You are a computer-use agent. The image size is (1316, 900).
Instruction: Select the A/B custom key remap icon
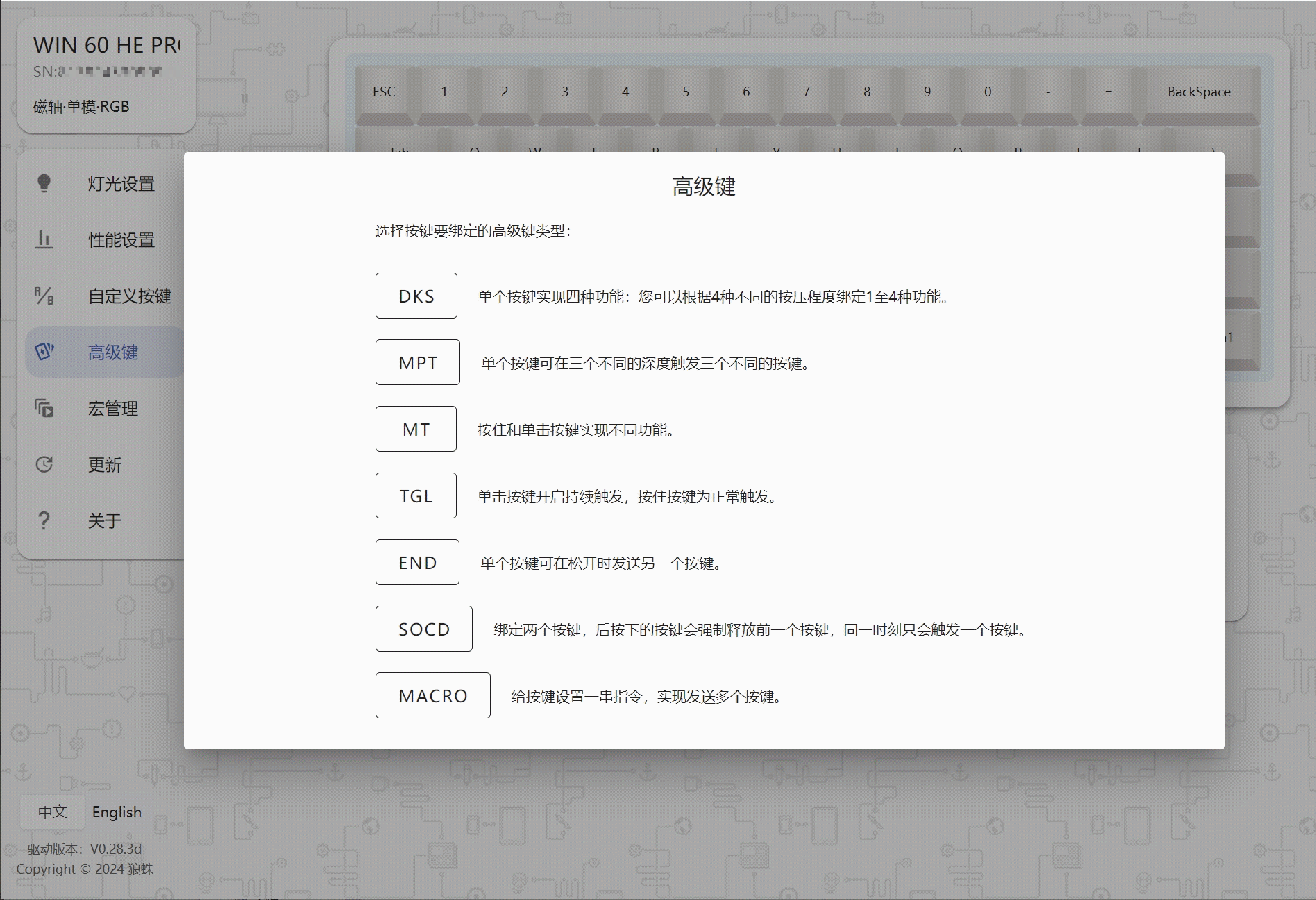[x=44, y=296]
